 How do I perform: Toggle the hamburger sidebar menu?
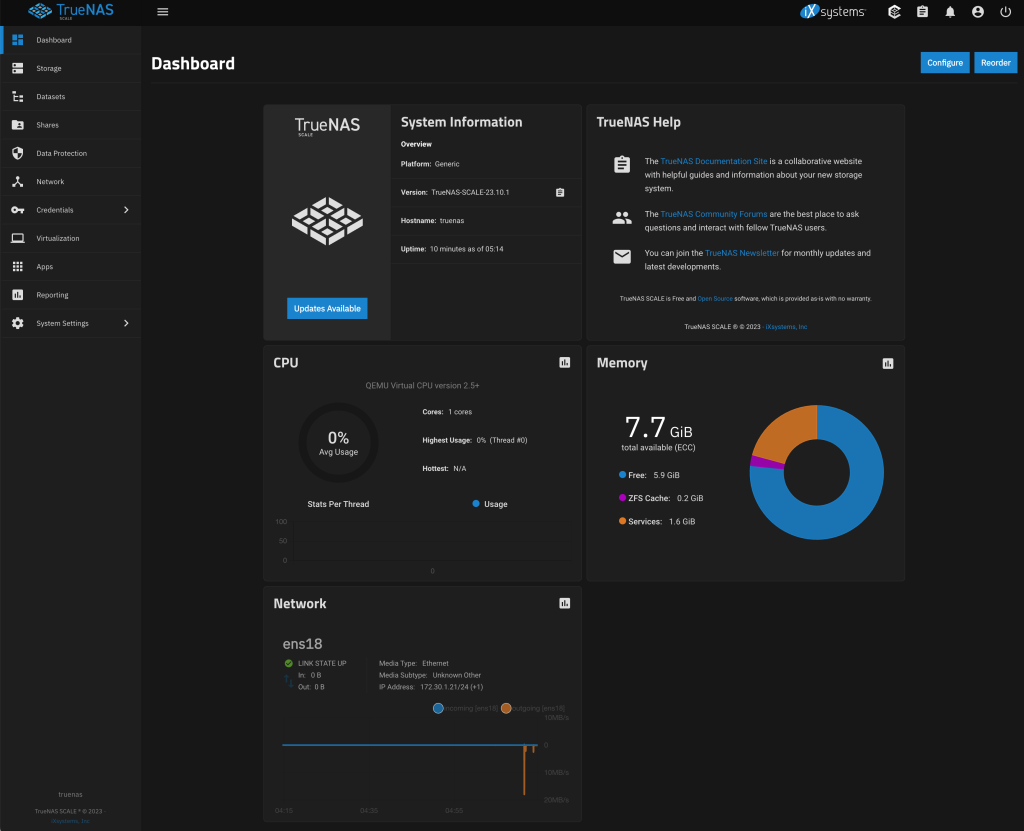(x=163, y=12)
